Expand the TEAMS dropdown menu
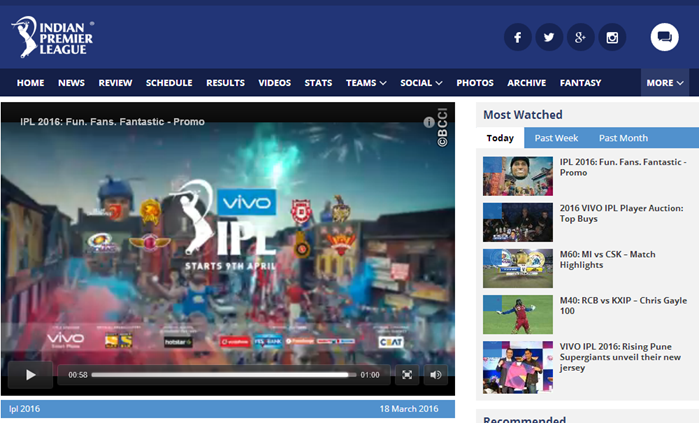The width and height of the screenshot is (699, 423). click(x=366, y=83)
